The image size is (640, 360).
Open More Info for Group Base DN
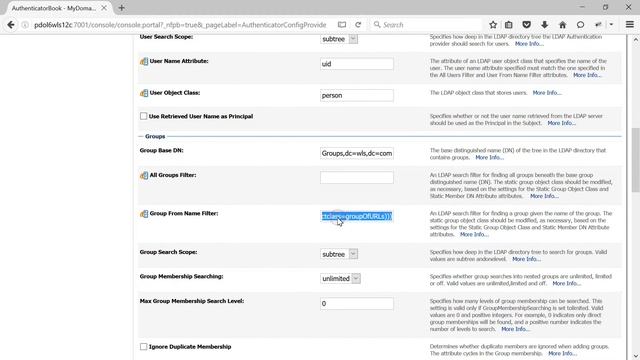[x=489, y=157]
